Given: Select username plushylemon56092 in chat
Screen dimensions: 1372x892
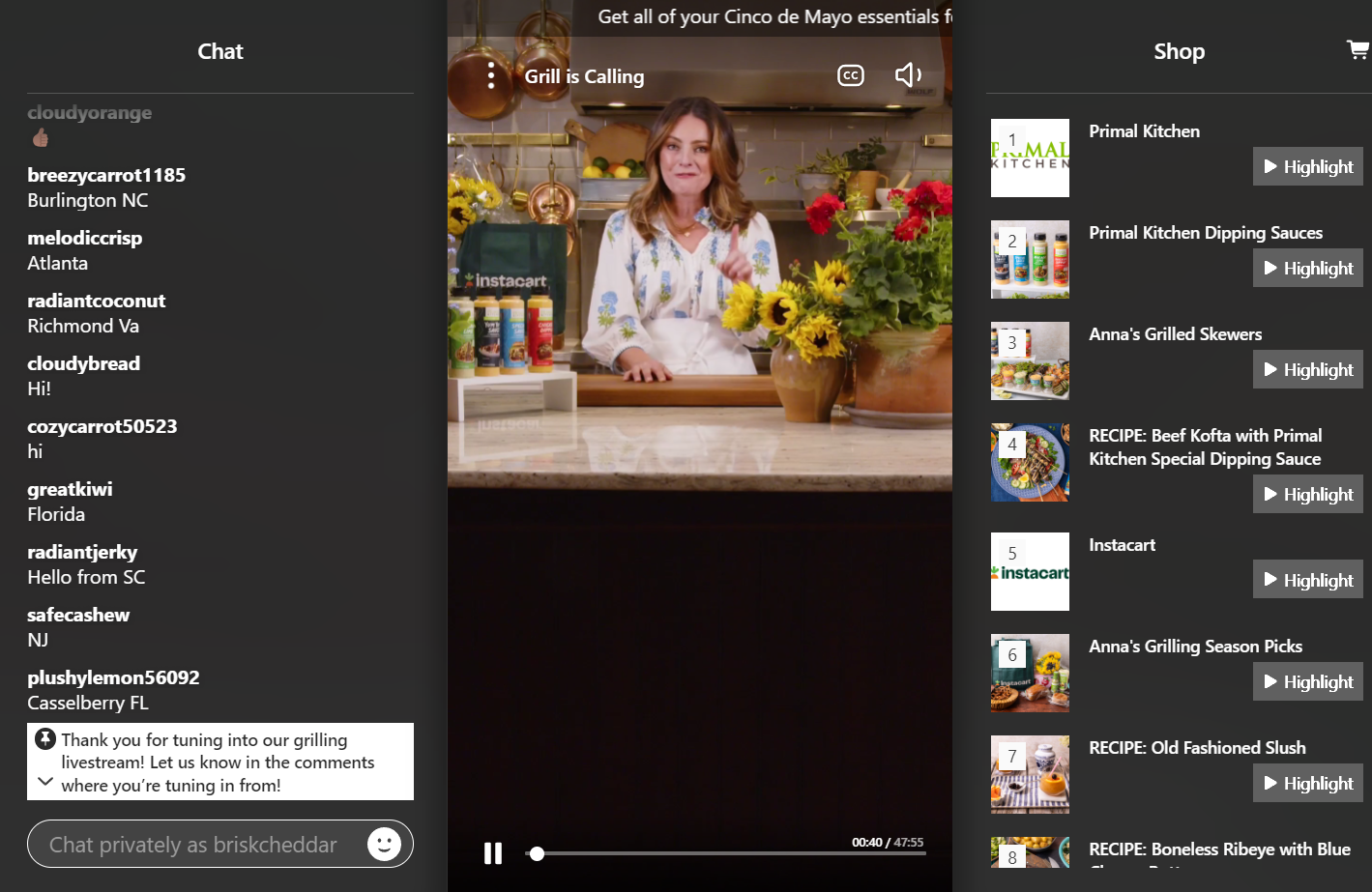Looking at the screenshot, I should coord(113,677).
